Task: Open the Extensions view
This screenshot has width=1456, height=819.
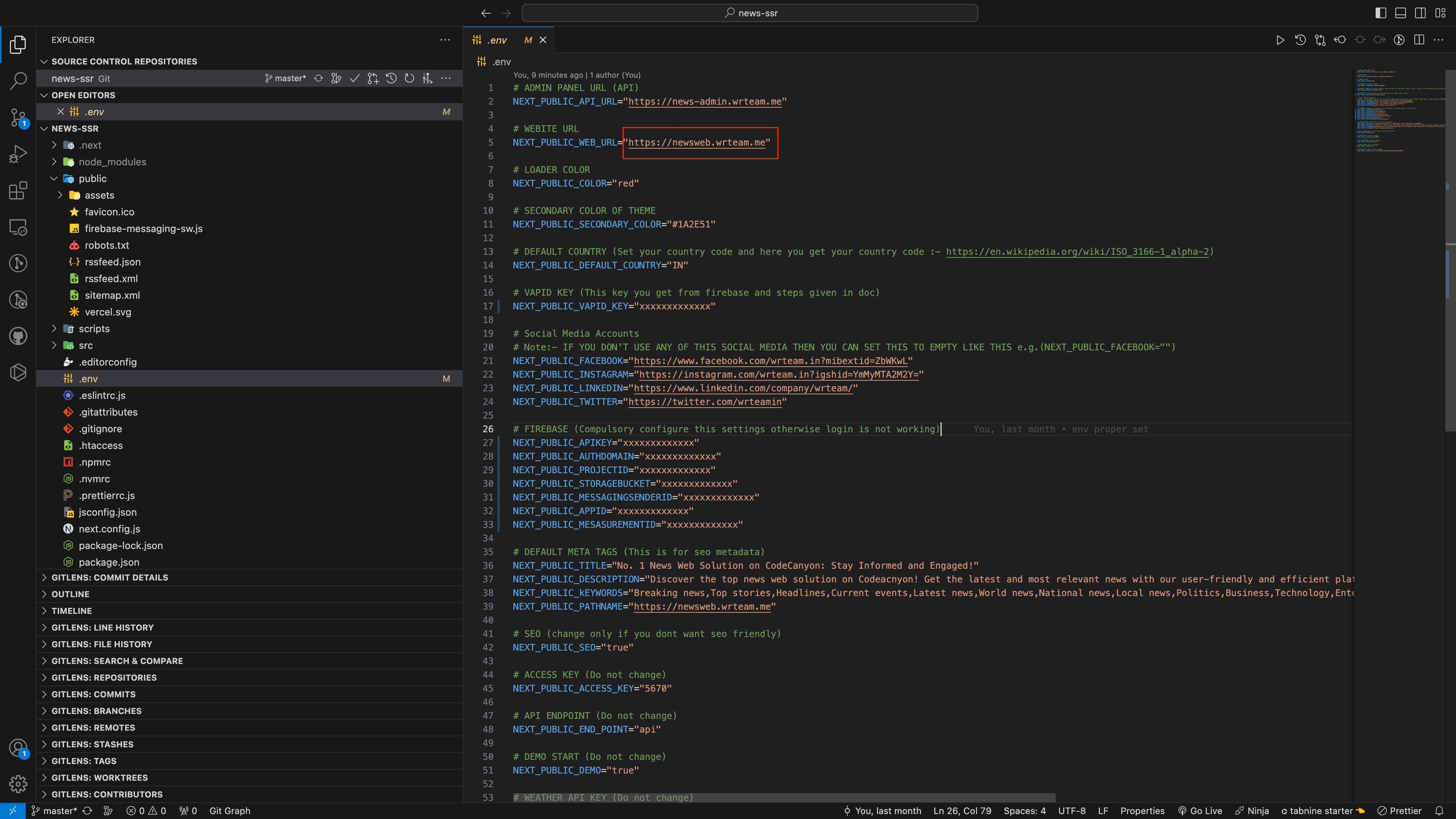Action: 18,190
